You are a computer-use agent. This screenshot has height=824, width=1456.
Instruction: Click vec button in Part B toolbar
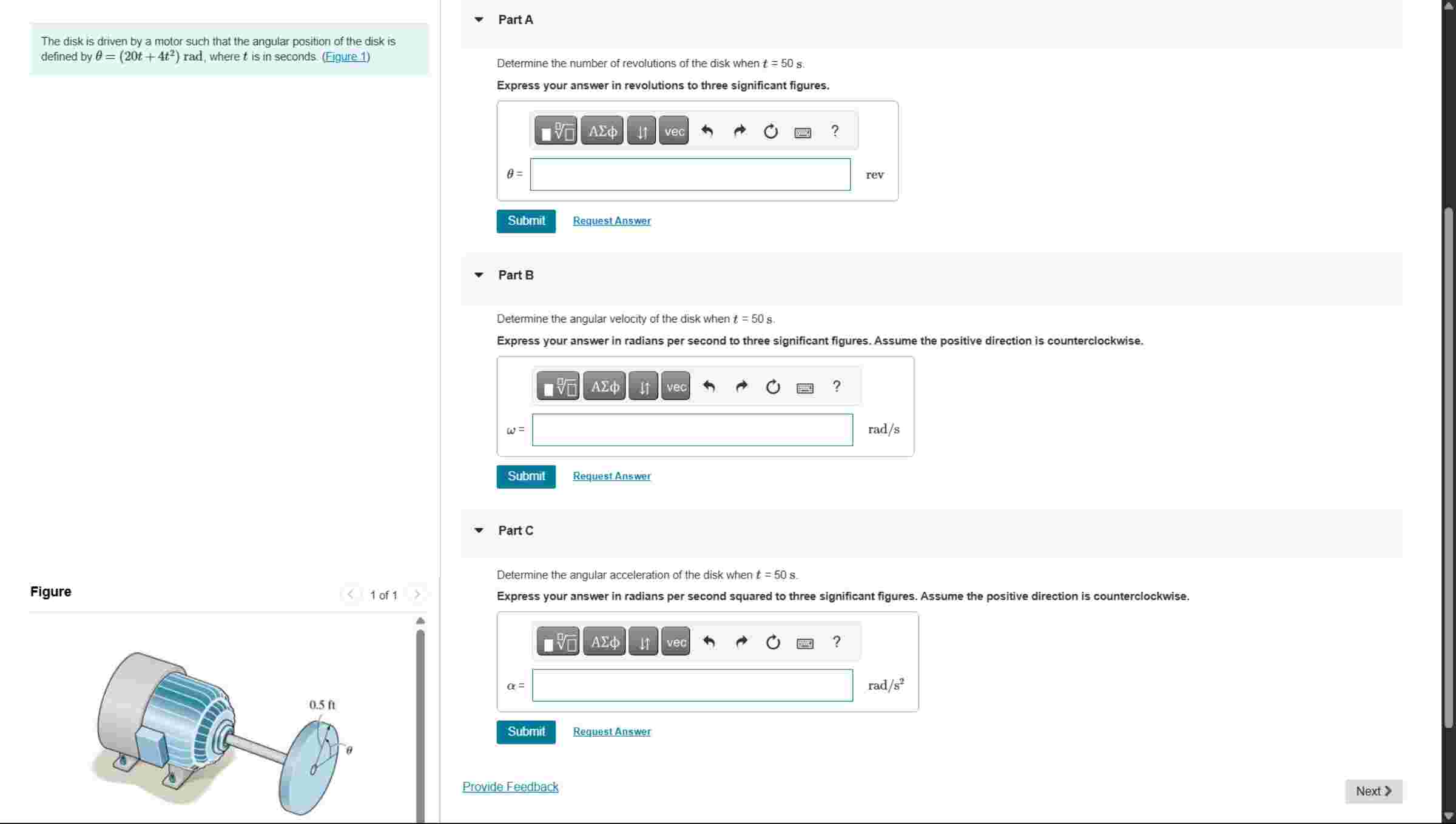click(x=676, y=387)
